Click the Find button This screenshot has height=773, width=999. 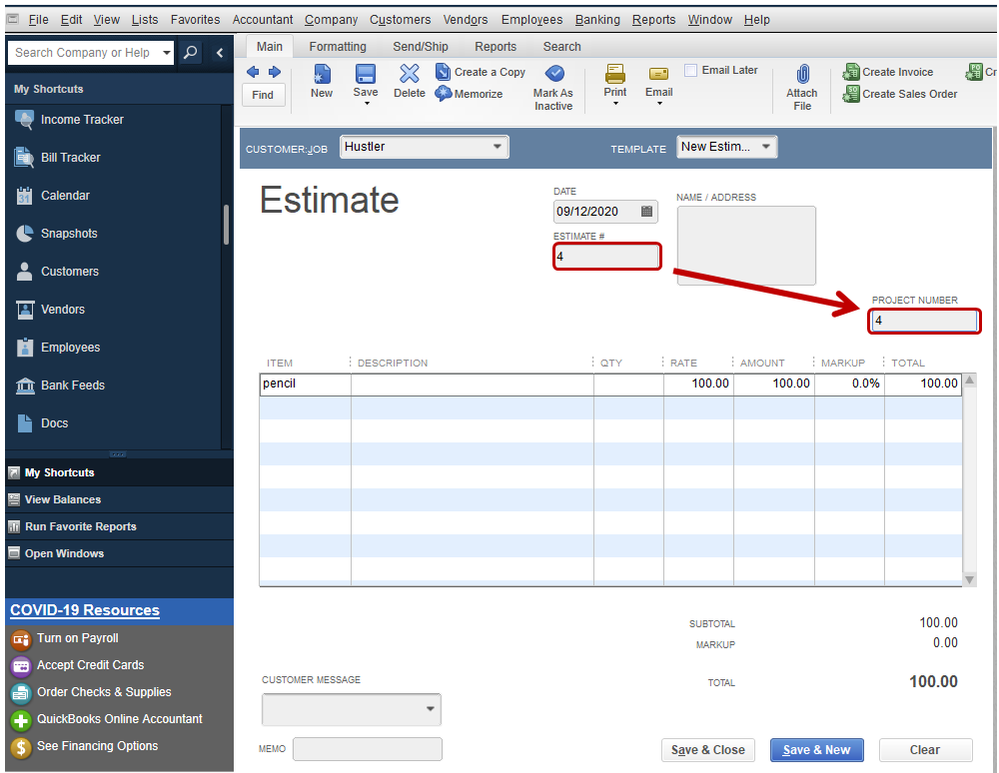262,95
